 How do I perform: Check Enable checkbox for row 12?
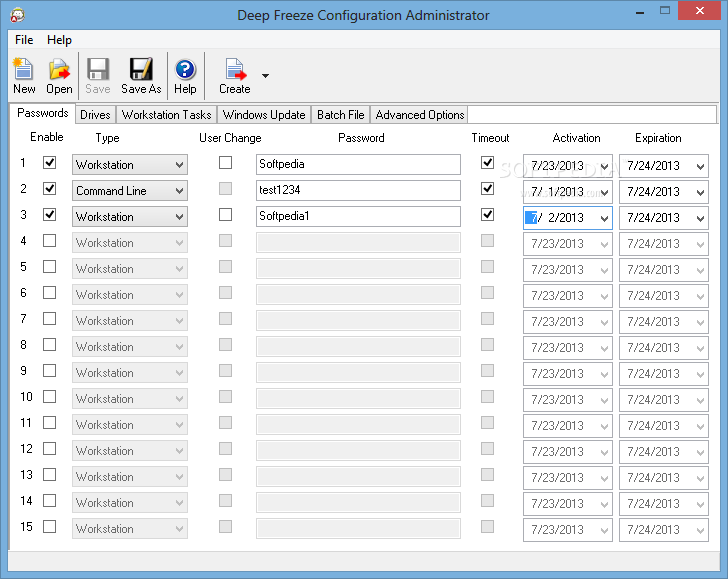tap(49, 449)
